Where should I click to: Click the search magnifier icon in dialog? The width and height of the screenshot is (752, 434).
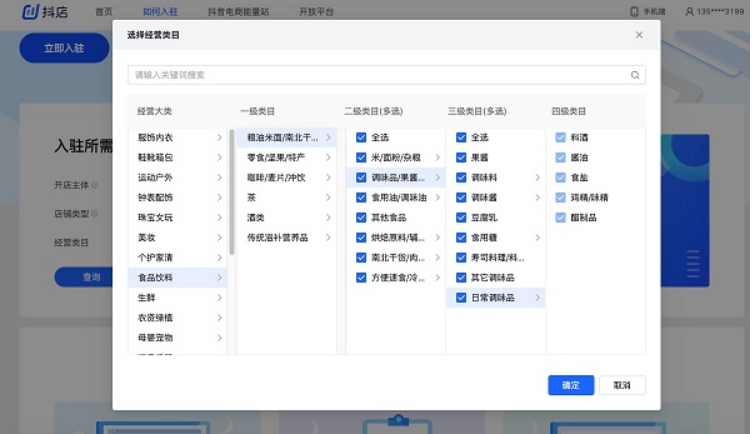tap(634, 75)
